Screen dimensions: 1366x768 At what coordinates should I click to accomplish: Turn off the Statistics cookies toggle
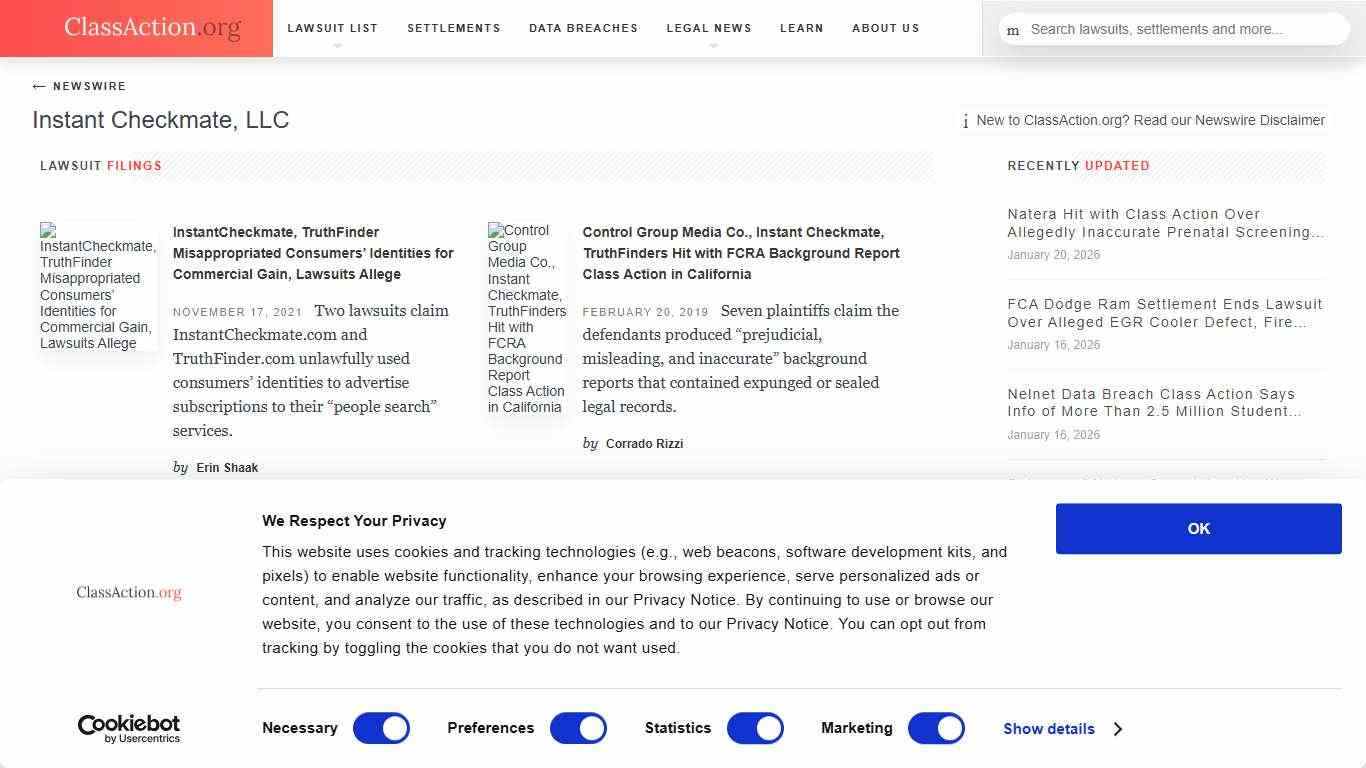755,728
